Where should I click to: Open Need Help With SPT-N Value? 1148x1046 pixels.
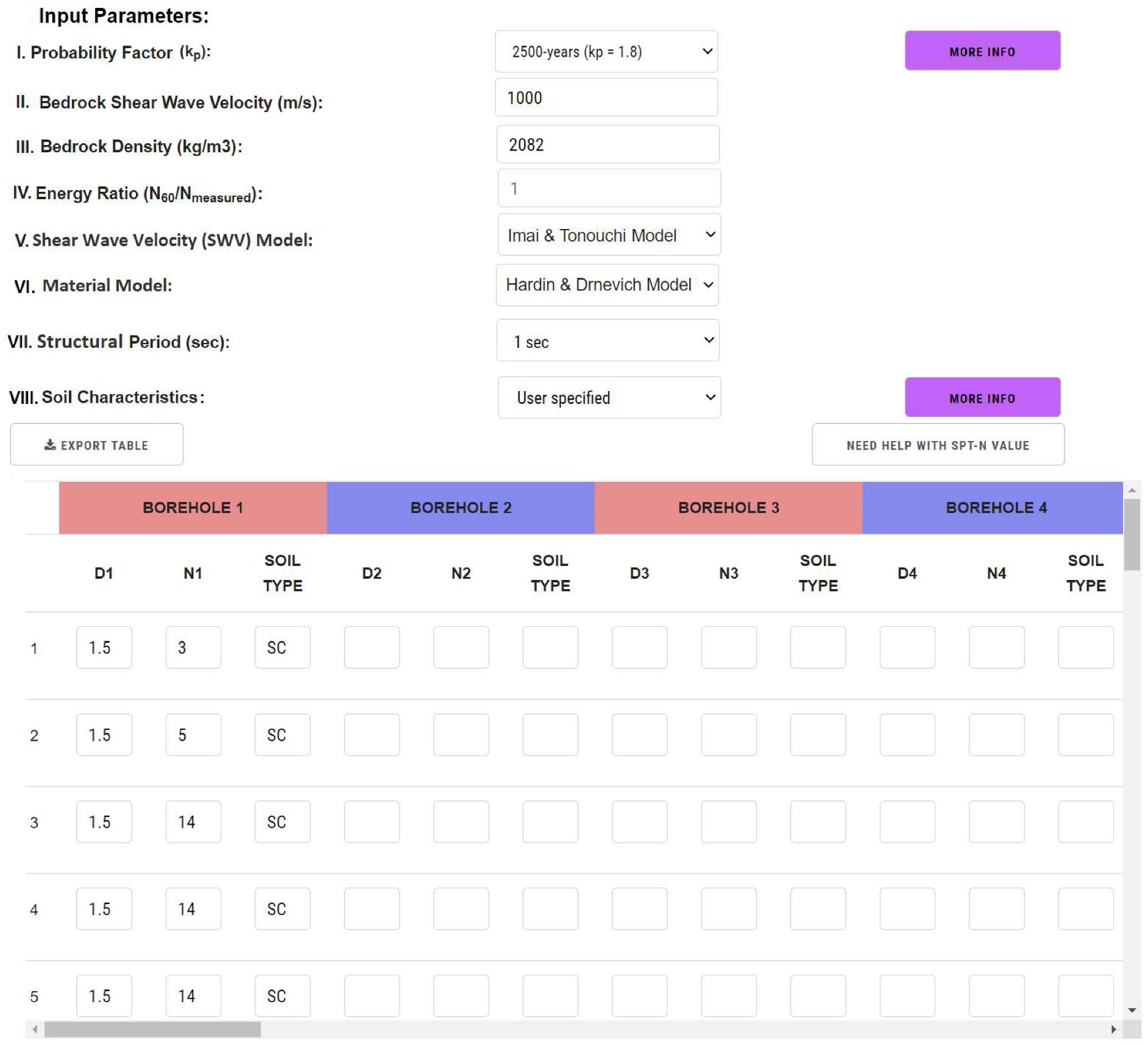point(937,445)
